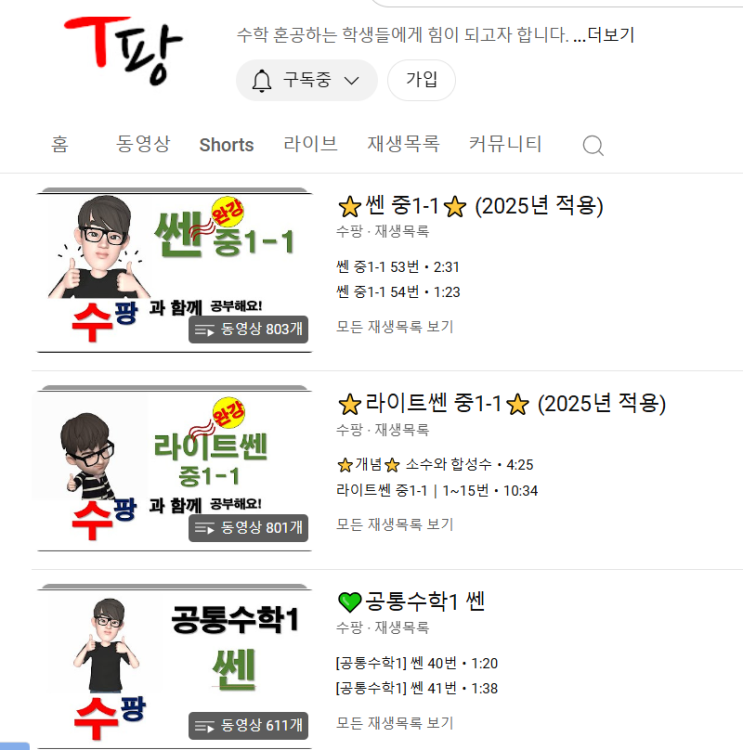The image size is (743, 750).
Task: Expand the 구독중 subscription dropdown chevron
Action: click(352, 80)
